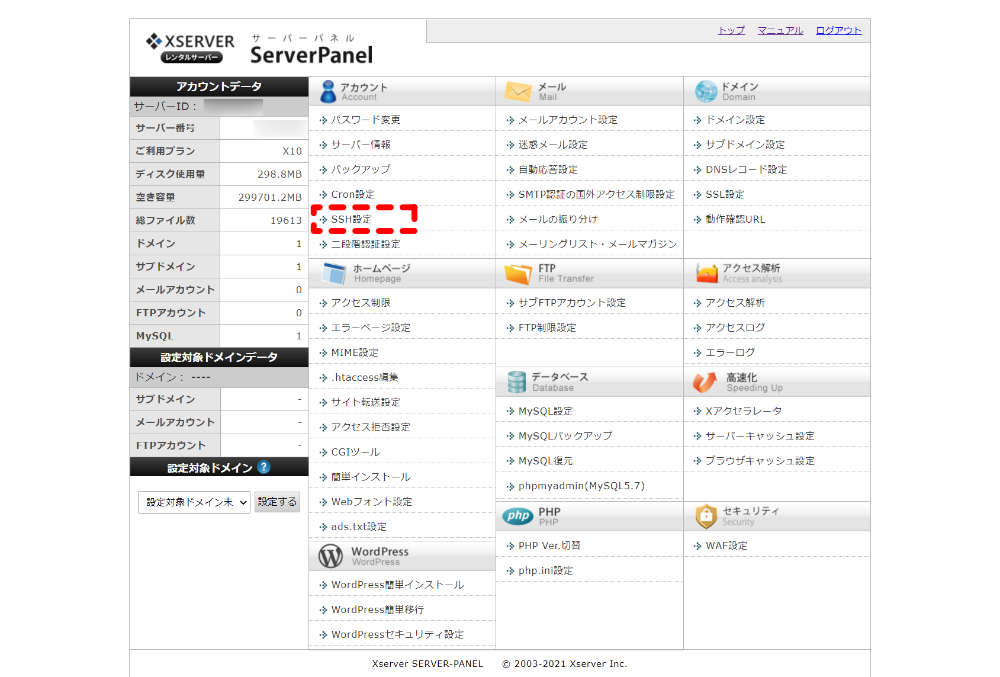
Task: Open SMTP認証の国外アクセス制限設定
Action: point(596,194)
